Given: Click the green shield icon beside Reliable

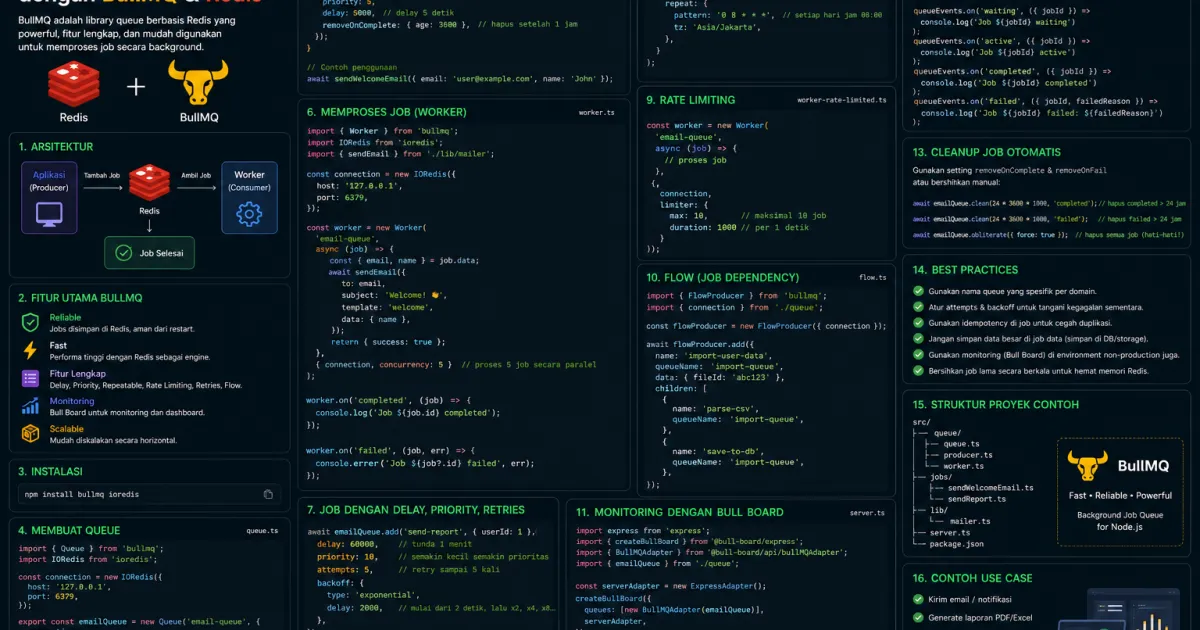Looking at the screenshot, I should pos(30,322).
